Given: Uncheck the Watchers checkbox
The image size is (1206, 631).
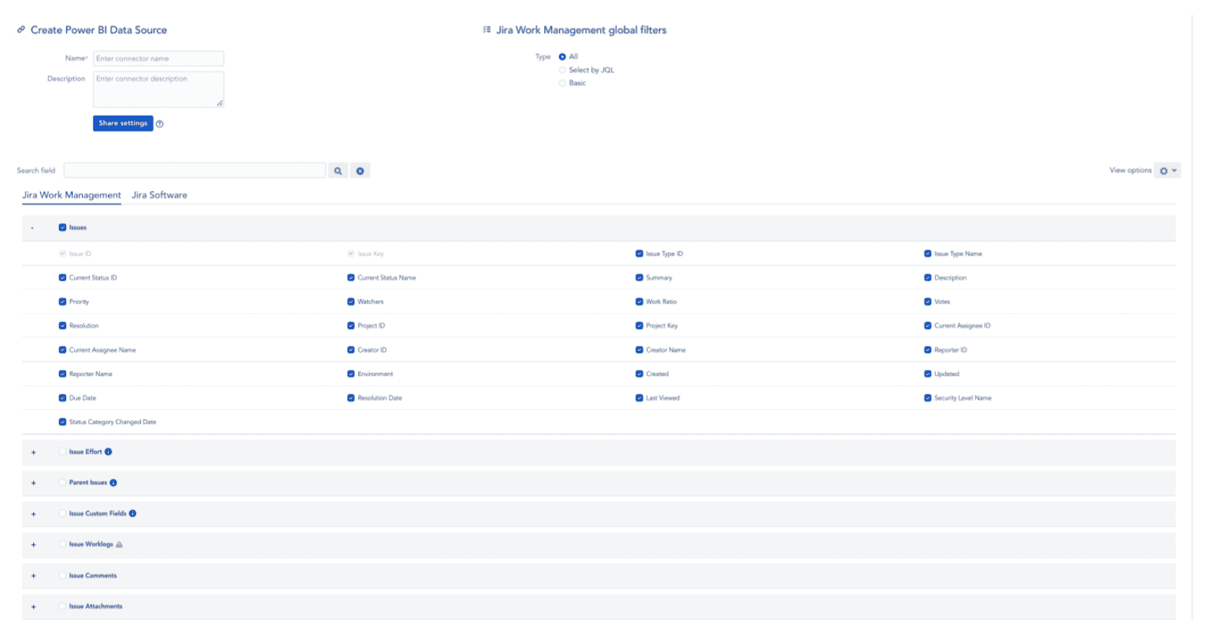Looking at the screenshot, I should (351, 302).
